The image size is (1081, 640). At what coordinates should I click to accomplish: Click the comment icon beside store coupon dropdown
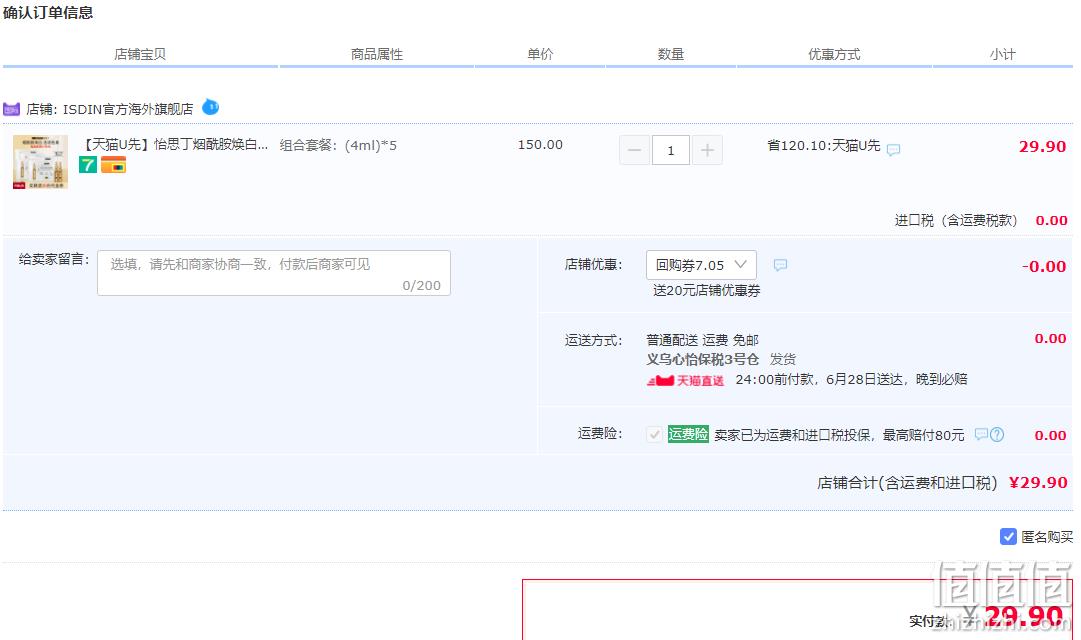point(780,265)
